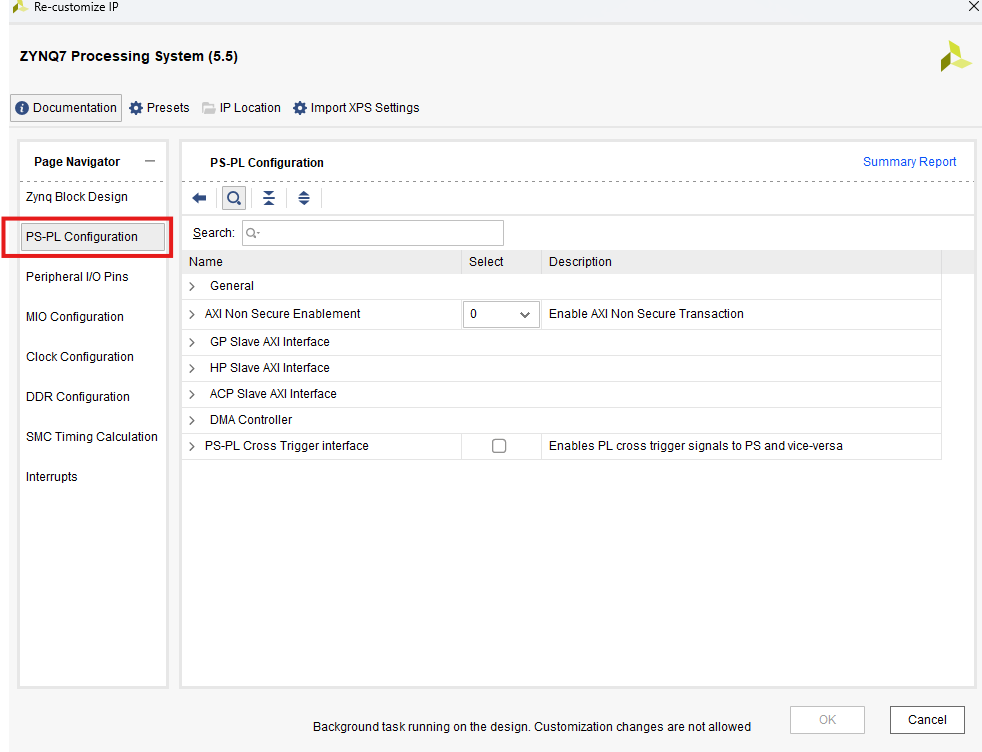This screenshot has height=752, width=982.
Task: Expand the GP Slave AXI Interface row
Action: pyautogui.click(x=192, y=343)
